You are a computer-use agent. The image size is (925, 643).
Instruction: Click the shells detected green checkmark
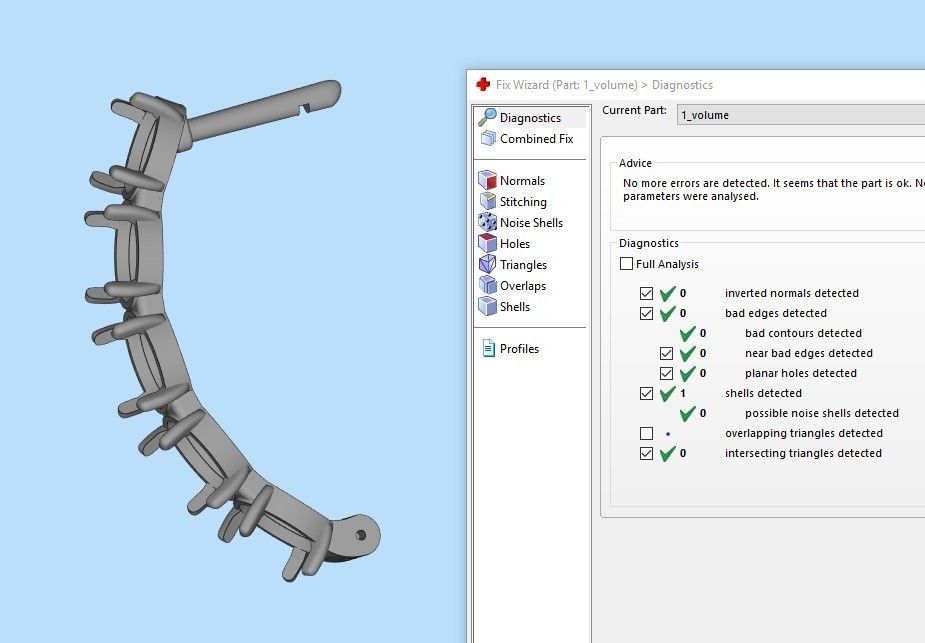coord(667,393)
